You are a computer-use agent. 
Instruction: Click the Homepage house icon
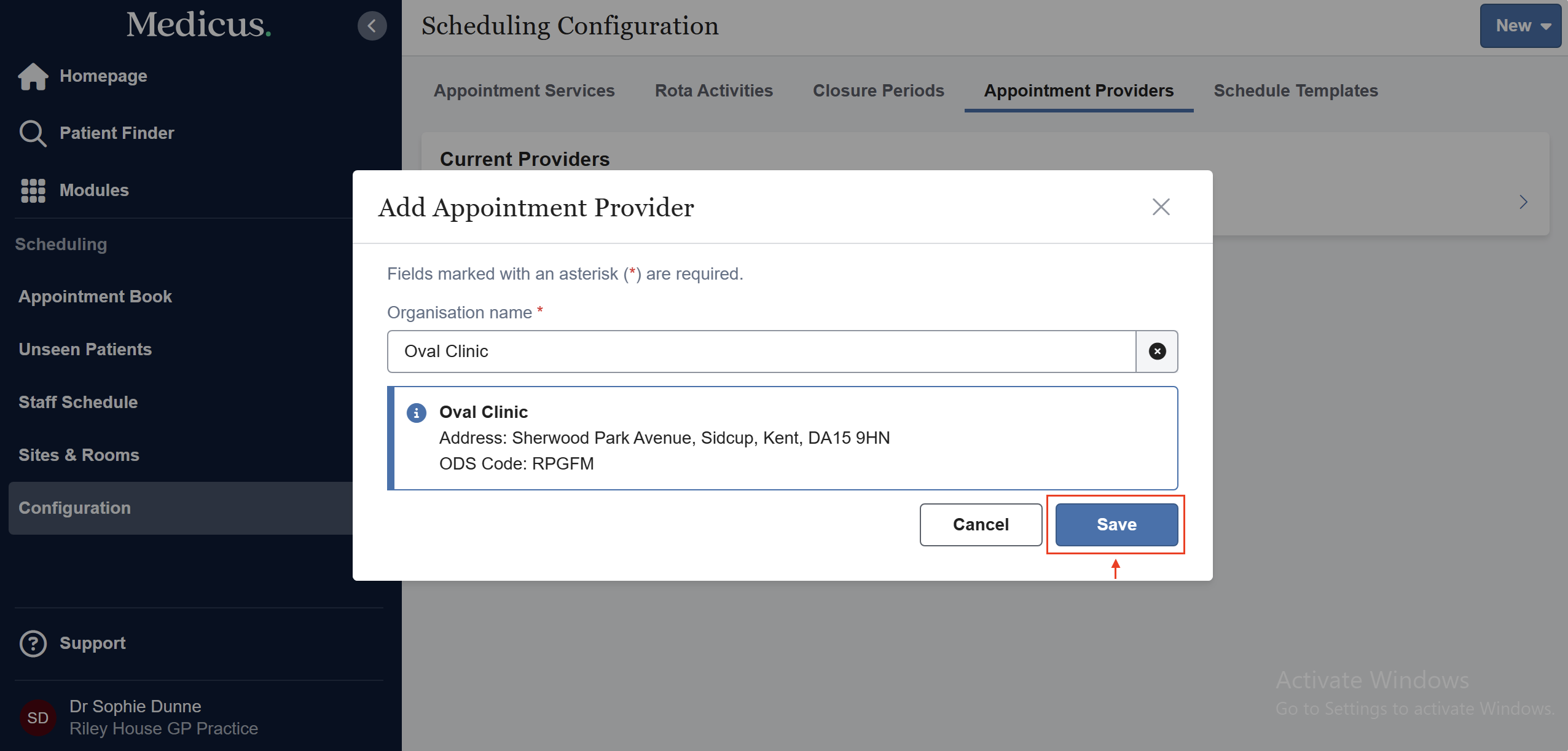(x=33, y=77)
